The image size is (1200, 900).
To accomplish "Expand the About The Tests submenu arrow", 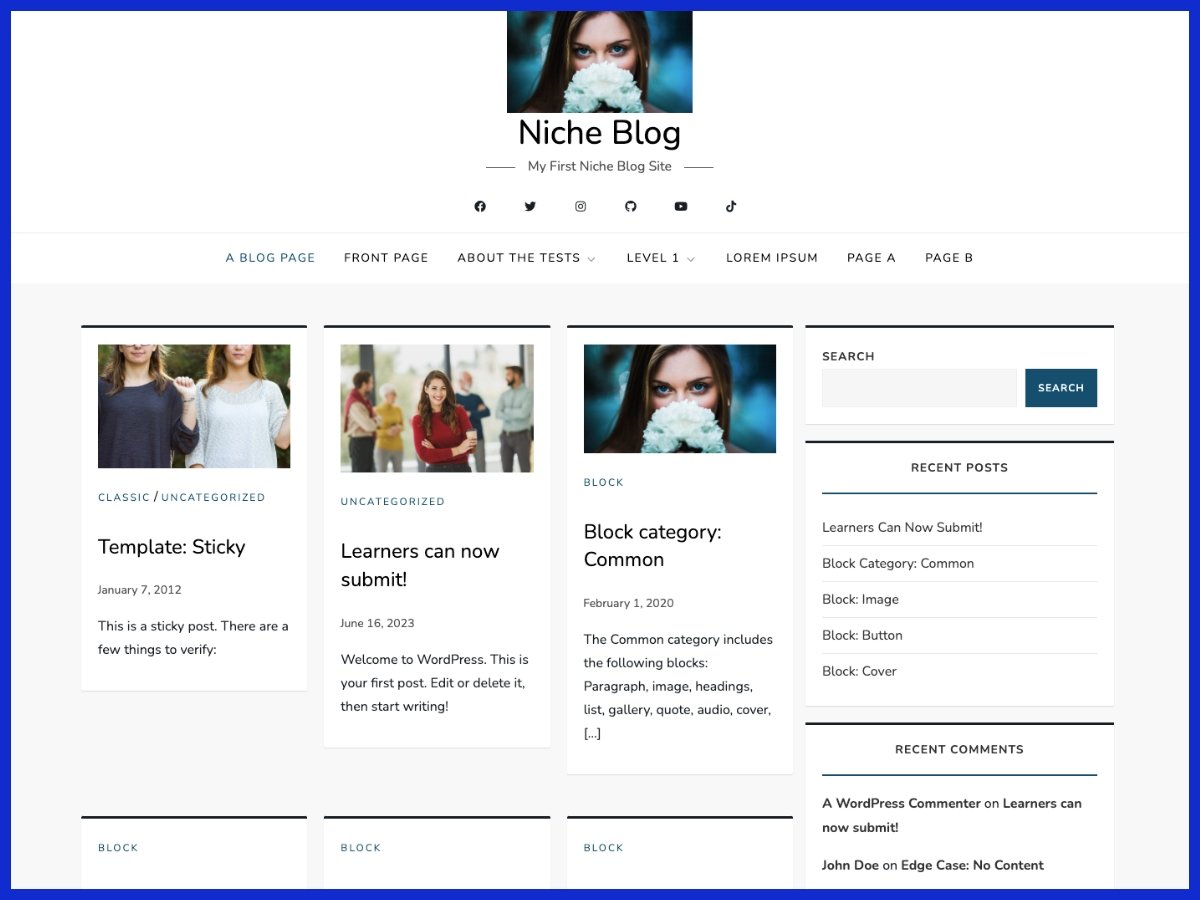I will pyautogui.click(x=591, y=259).
